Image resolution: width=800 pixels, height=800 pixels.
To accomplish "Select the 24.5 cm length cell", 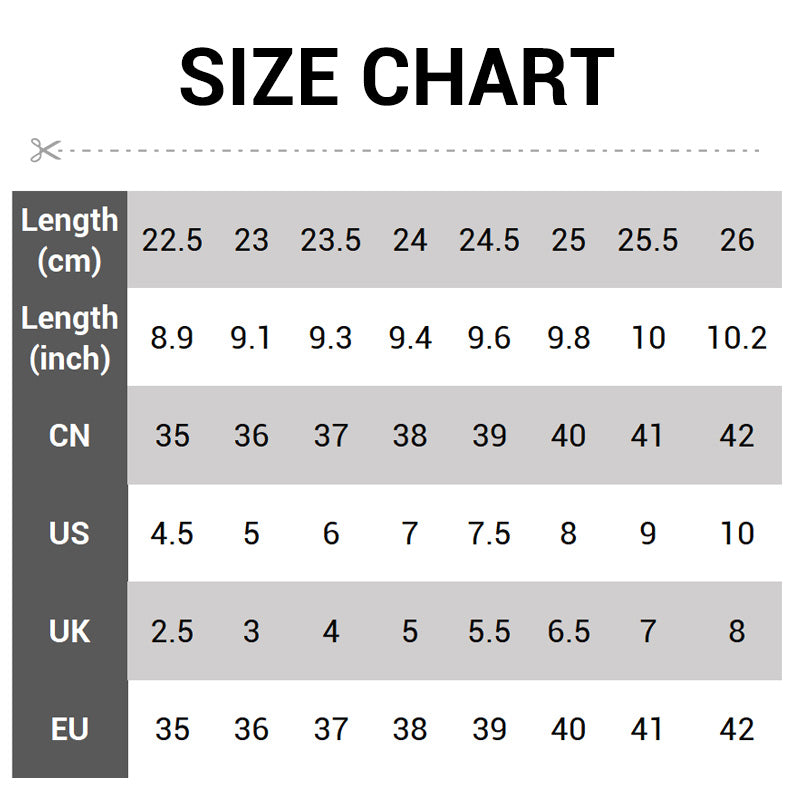I will 489,240.
